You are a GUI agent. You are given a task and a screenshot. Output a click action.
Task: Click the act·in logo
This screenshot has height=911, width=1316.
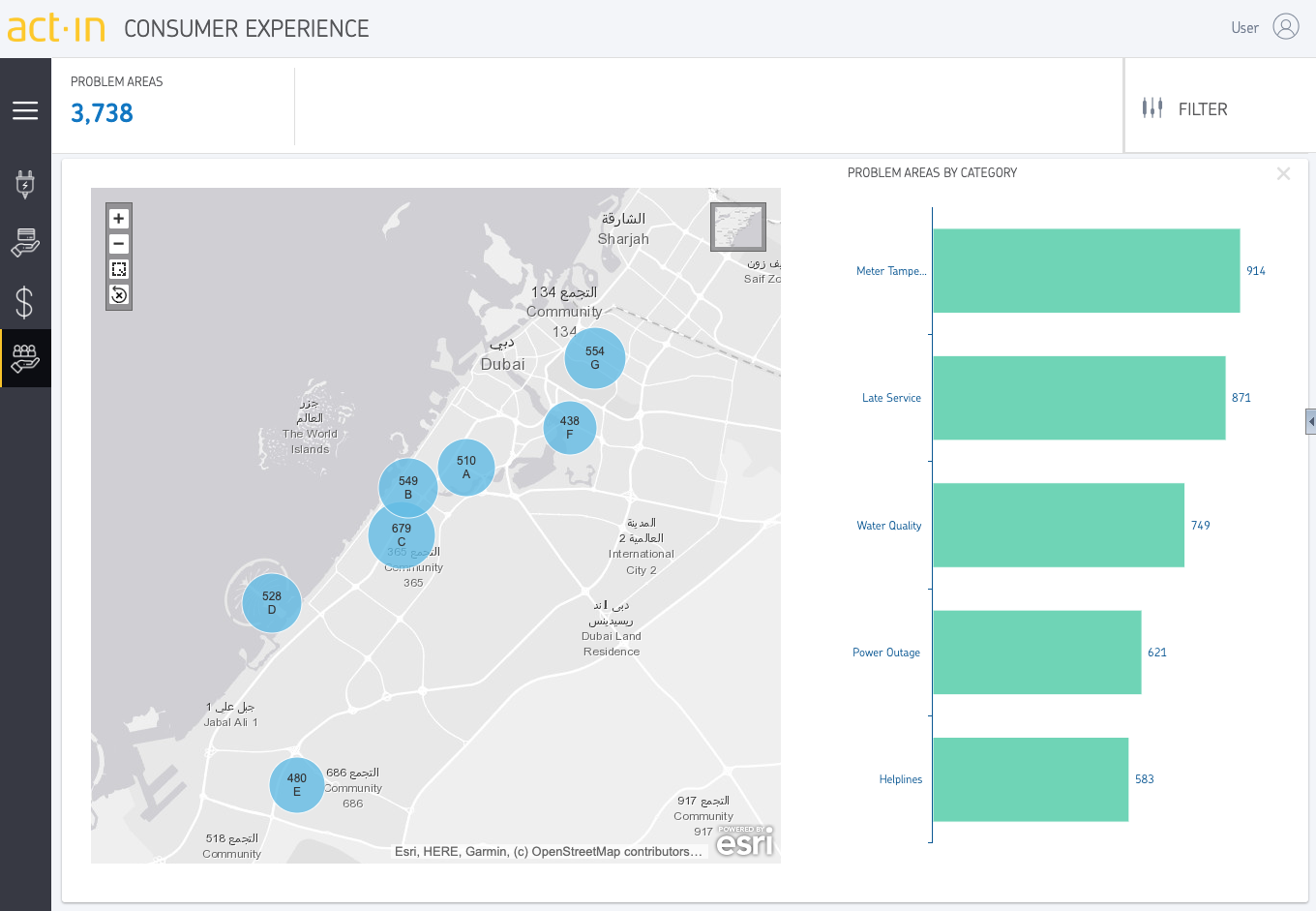pyautogui.click(x=56, y=28)
